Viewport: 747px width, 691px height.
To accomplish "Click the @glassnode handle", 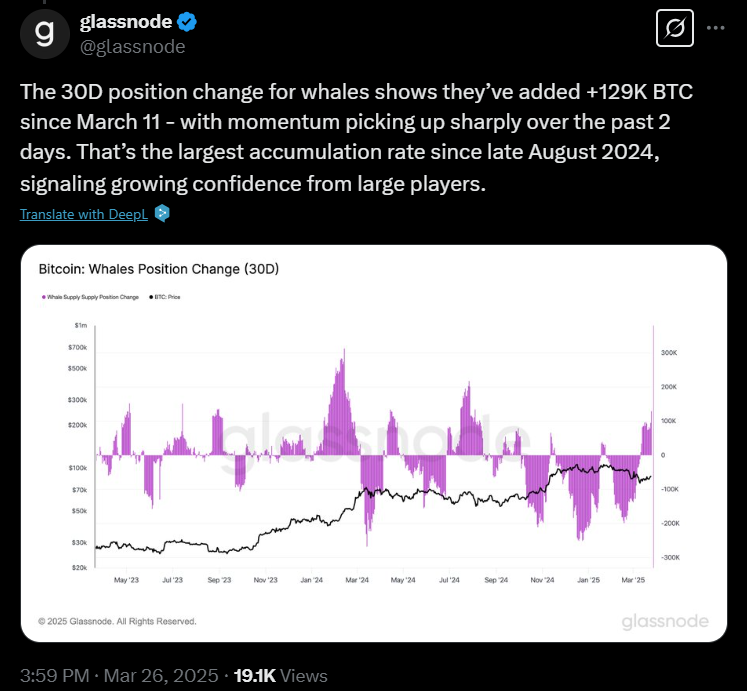I will [x=132, y=47].
